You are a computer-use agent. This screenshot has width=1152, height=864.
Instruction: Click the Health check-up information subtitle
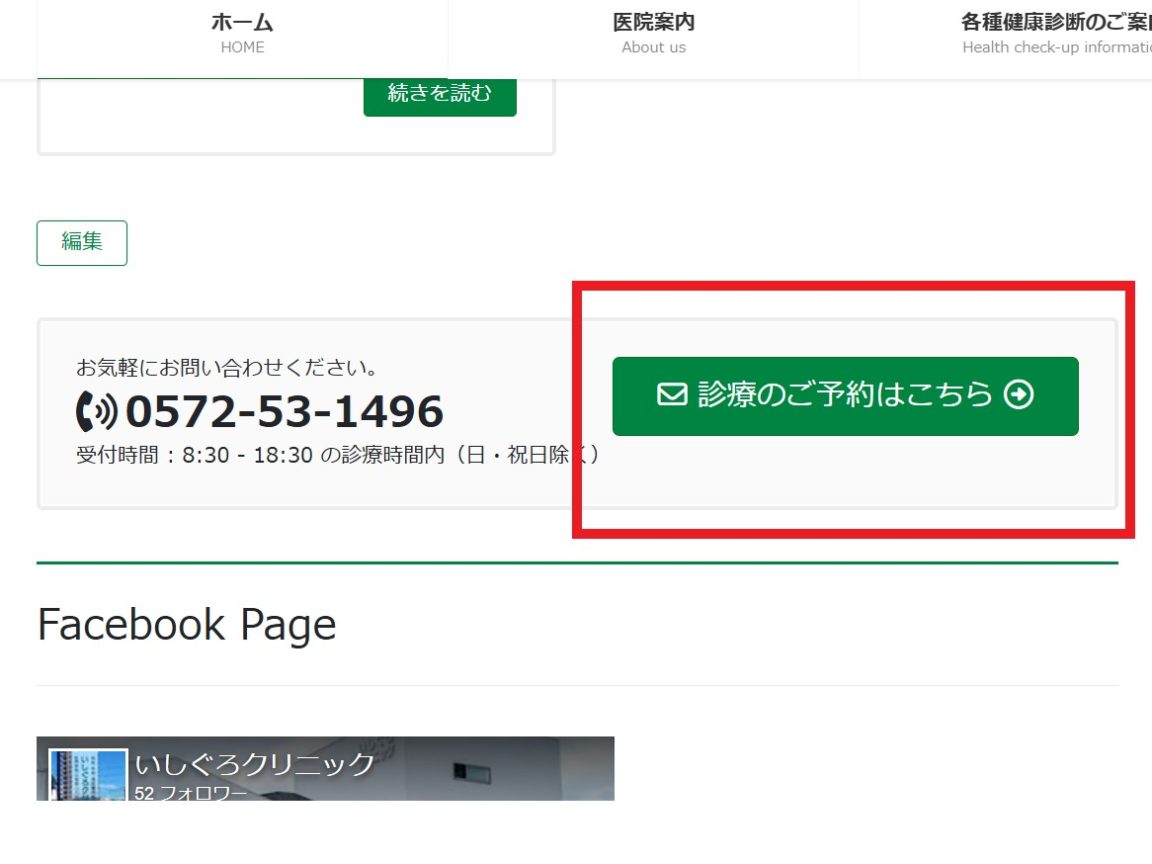coord(1055,47)
